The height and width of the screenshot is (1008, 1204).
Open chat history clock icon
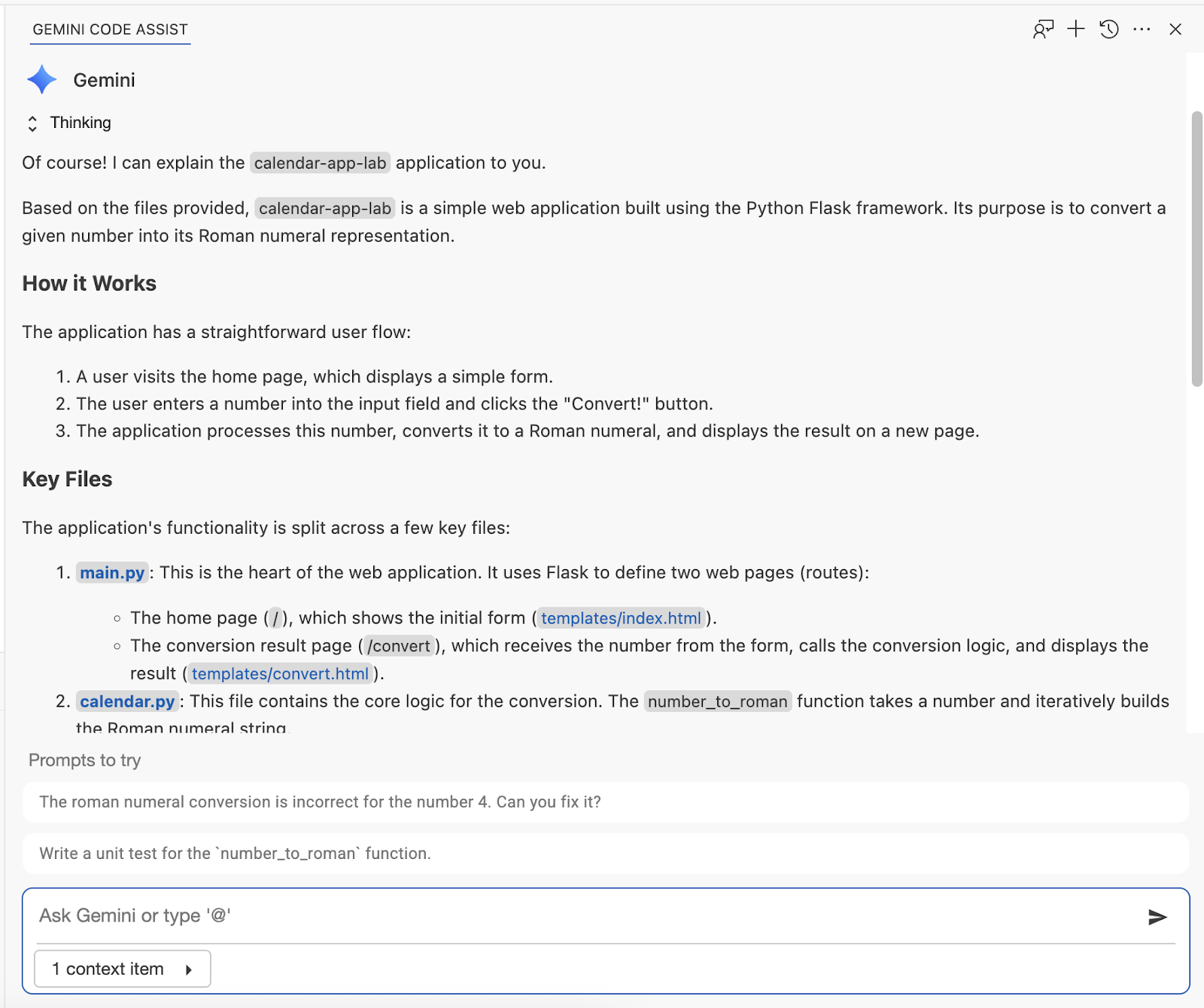(1109, 29)
